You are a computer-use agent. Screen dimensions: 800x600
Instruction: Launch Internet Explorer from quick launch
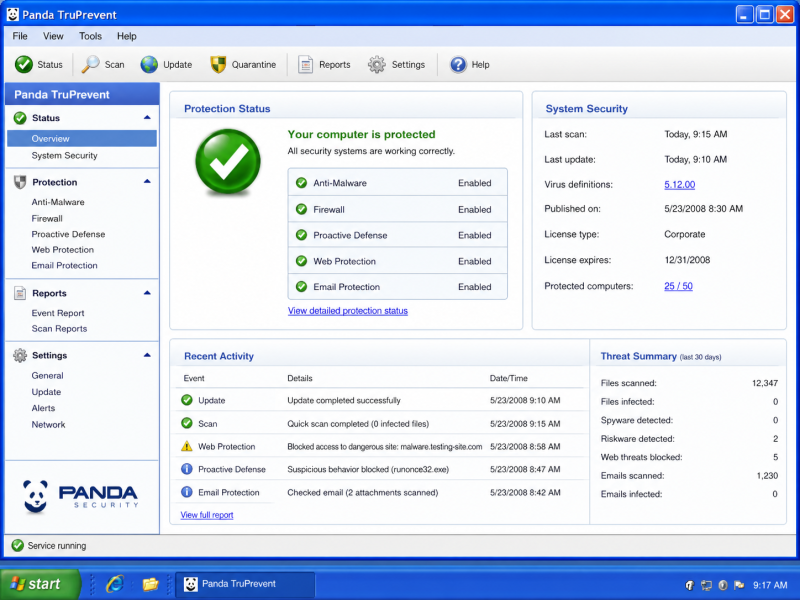pos(115,584)
